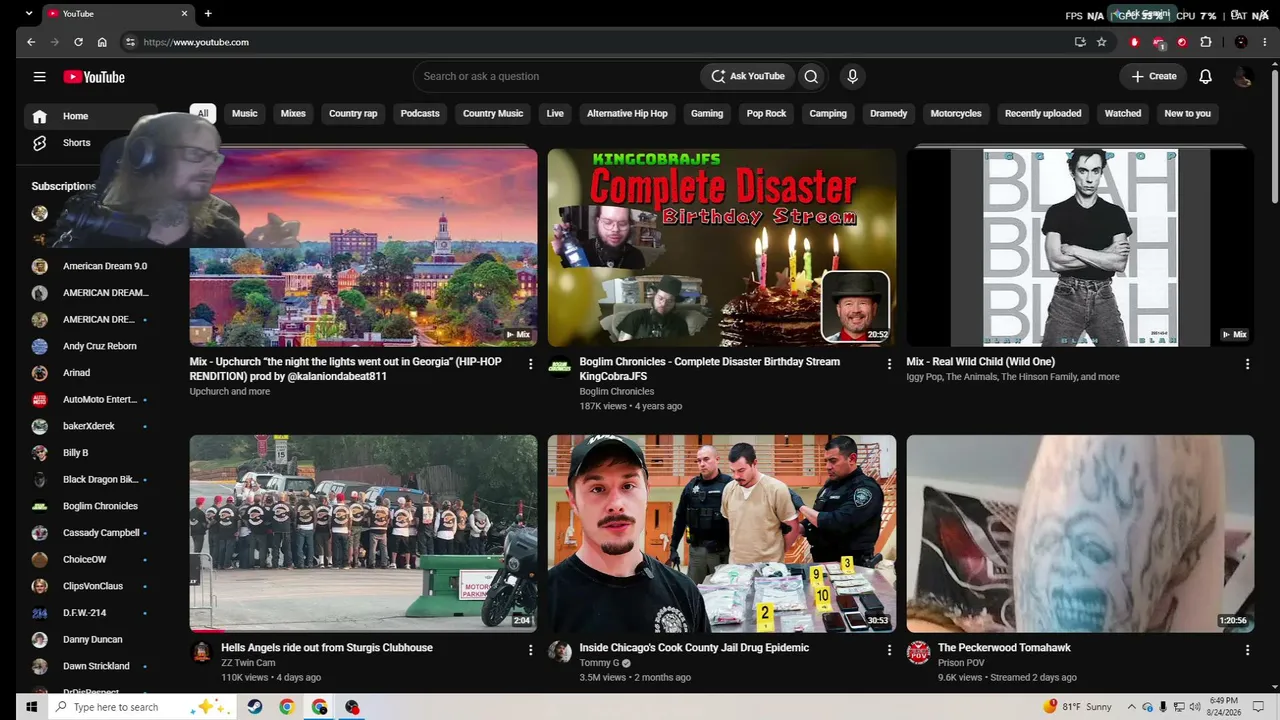
Task: Play the Complete Disaster Birthday Stream thumbnail
Action: click(722, 248)
